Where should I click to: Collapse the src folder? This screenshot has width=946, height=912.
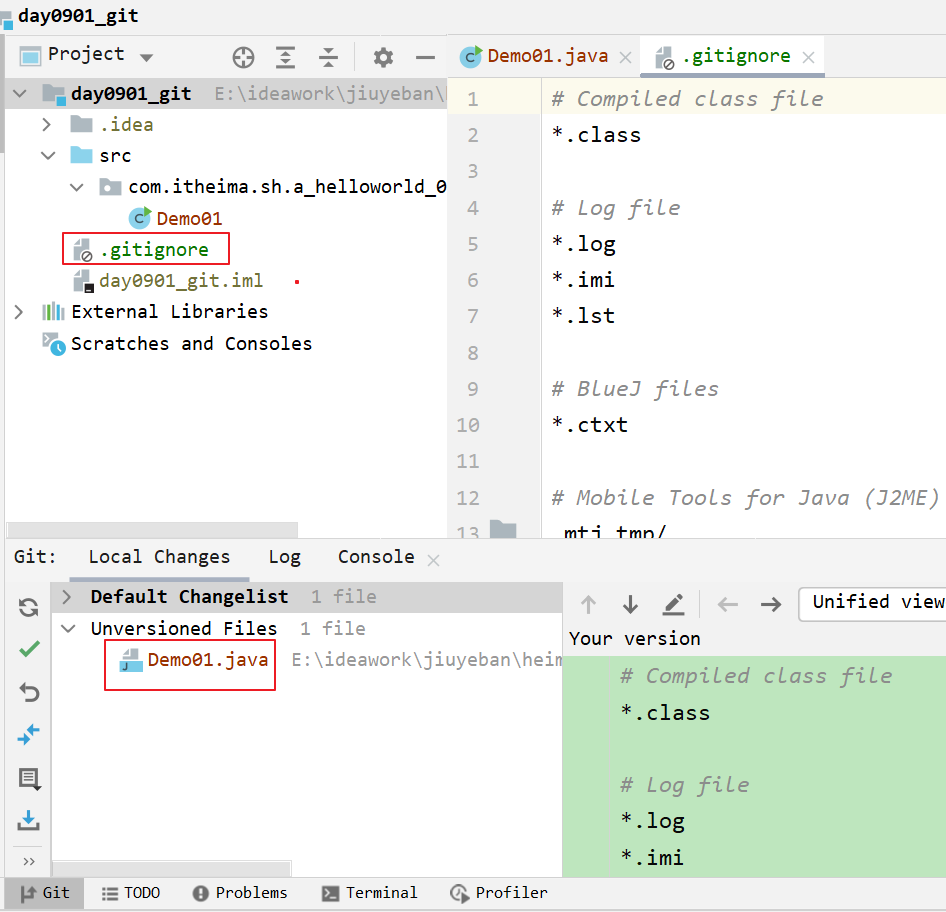(47, 156)
